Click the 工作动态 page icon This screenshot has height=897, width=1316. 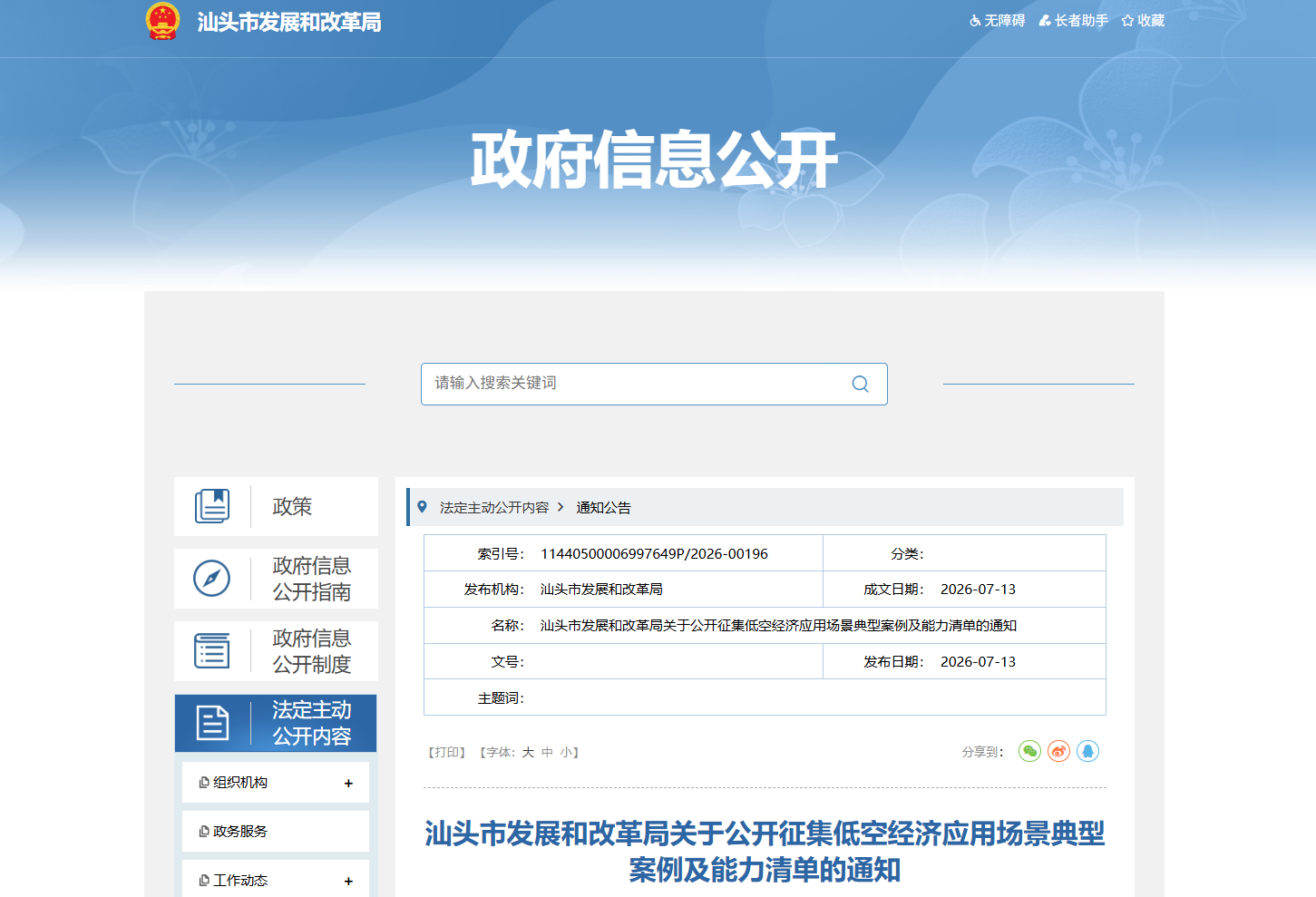[204, 881]
